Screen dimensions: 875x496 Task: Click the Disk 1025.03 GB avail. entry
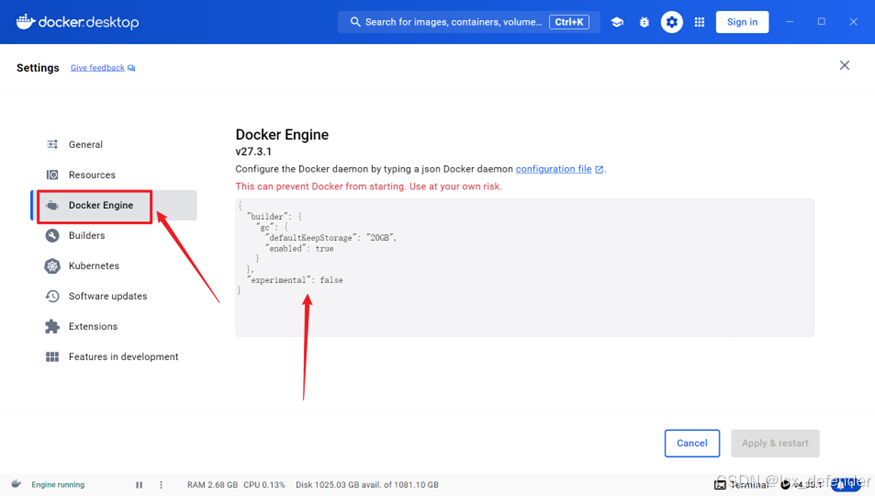tap(367, 485)
